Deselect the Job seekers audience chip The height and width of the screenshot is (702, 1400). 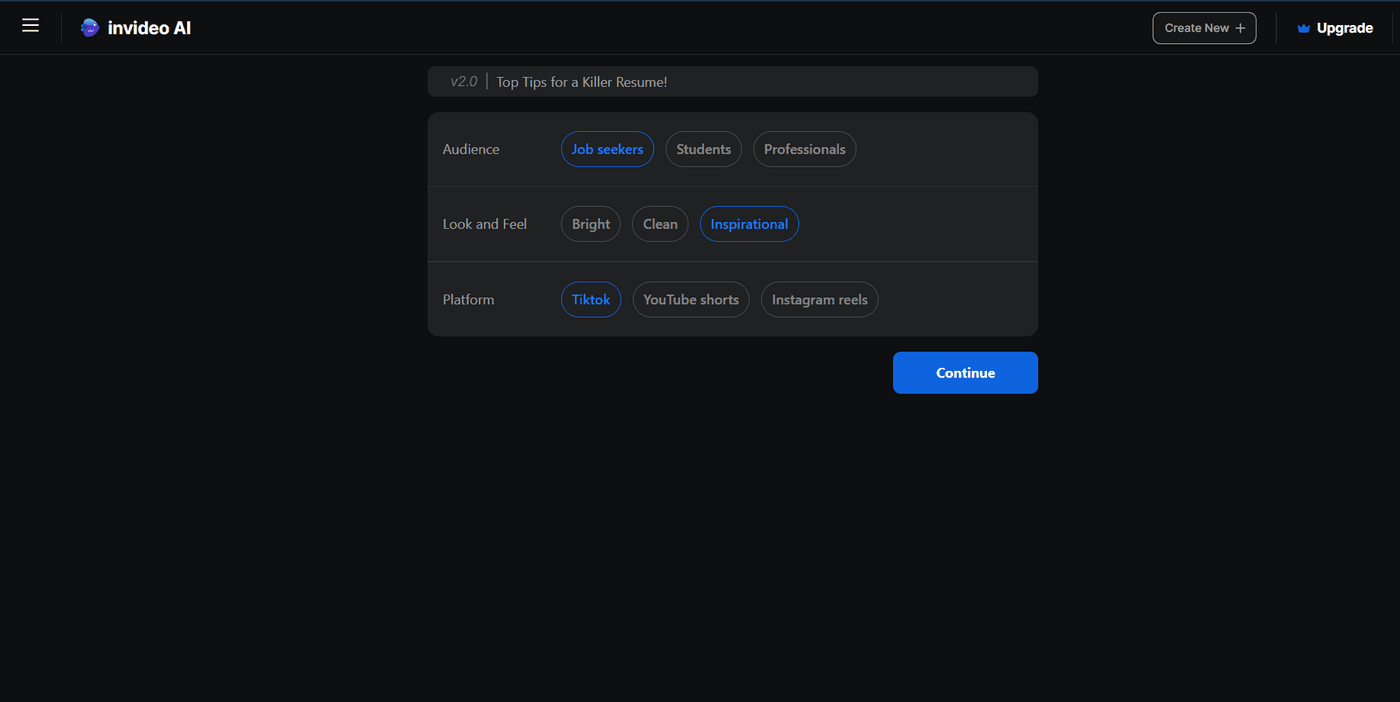pos(607,149)
